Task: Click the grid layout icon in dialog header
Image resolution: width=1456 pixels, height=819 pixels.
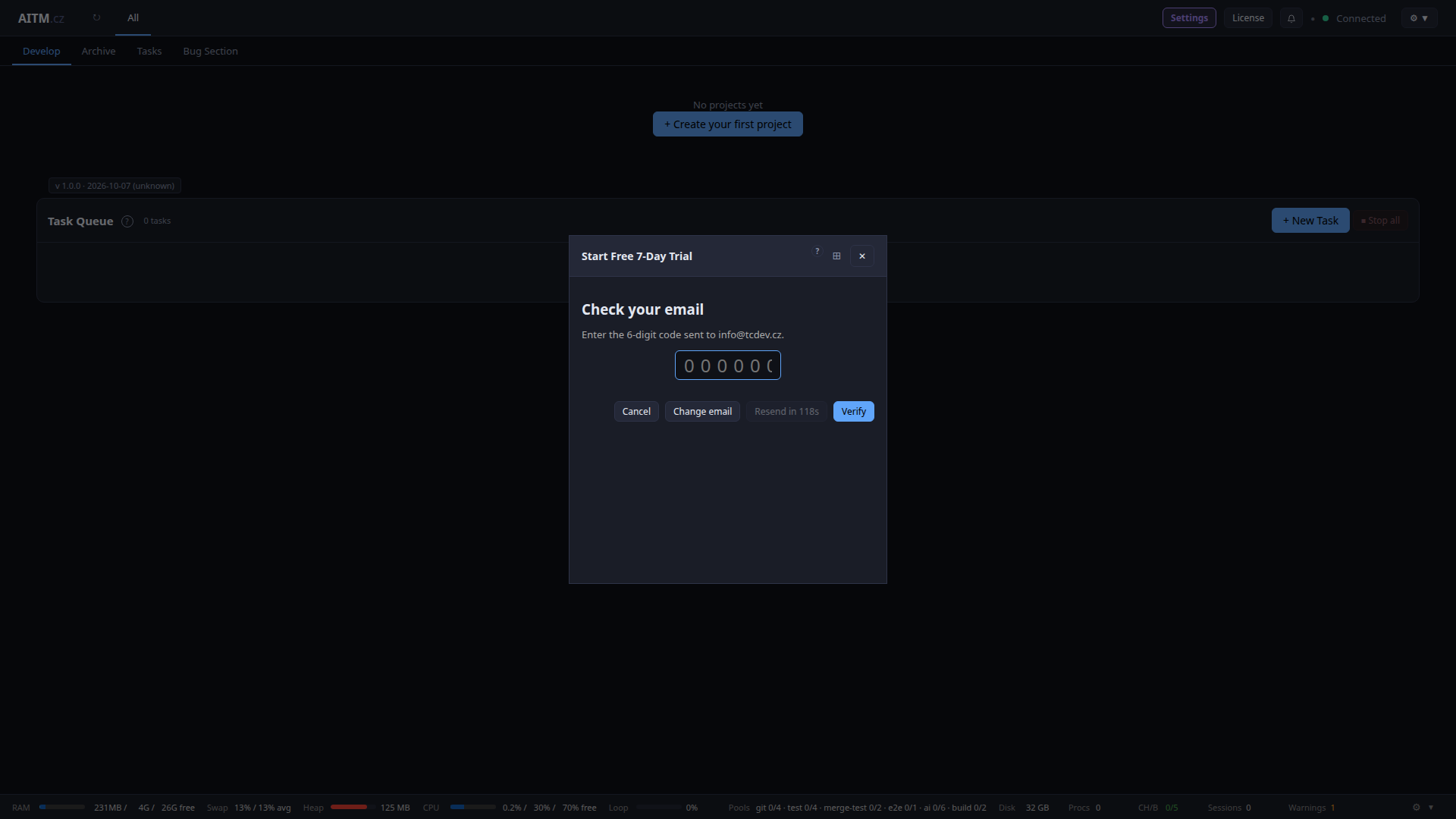Action: 836,256
